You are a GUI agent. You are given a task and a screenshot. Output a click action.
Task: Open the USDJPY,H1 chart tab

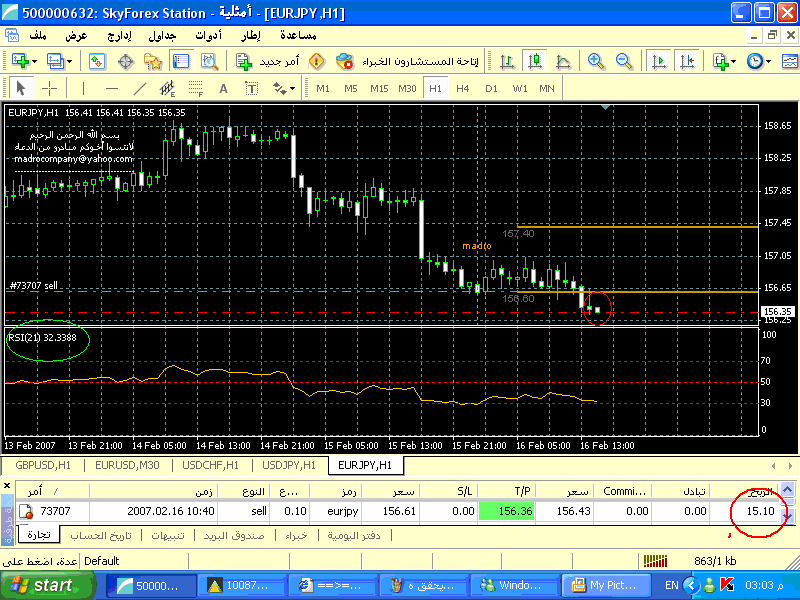(x=288, y=465)
